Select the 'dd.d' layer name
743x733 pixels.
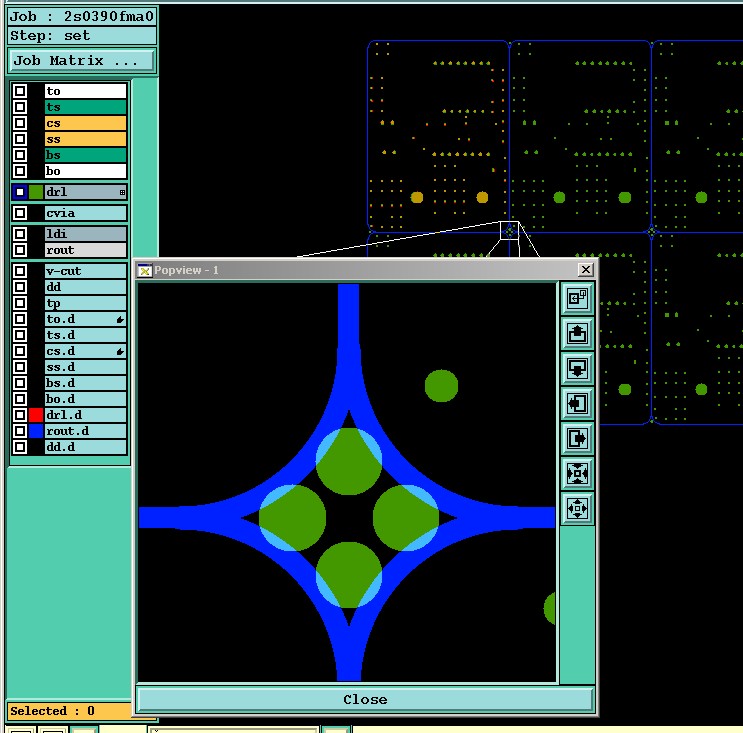[86, 447]
